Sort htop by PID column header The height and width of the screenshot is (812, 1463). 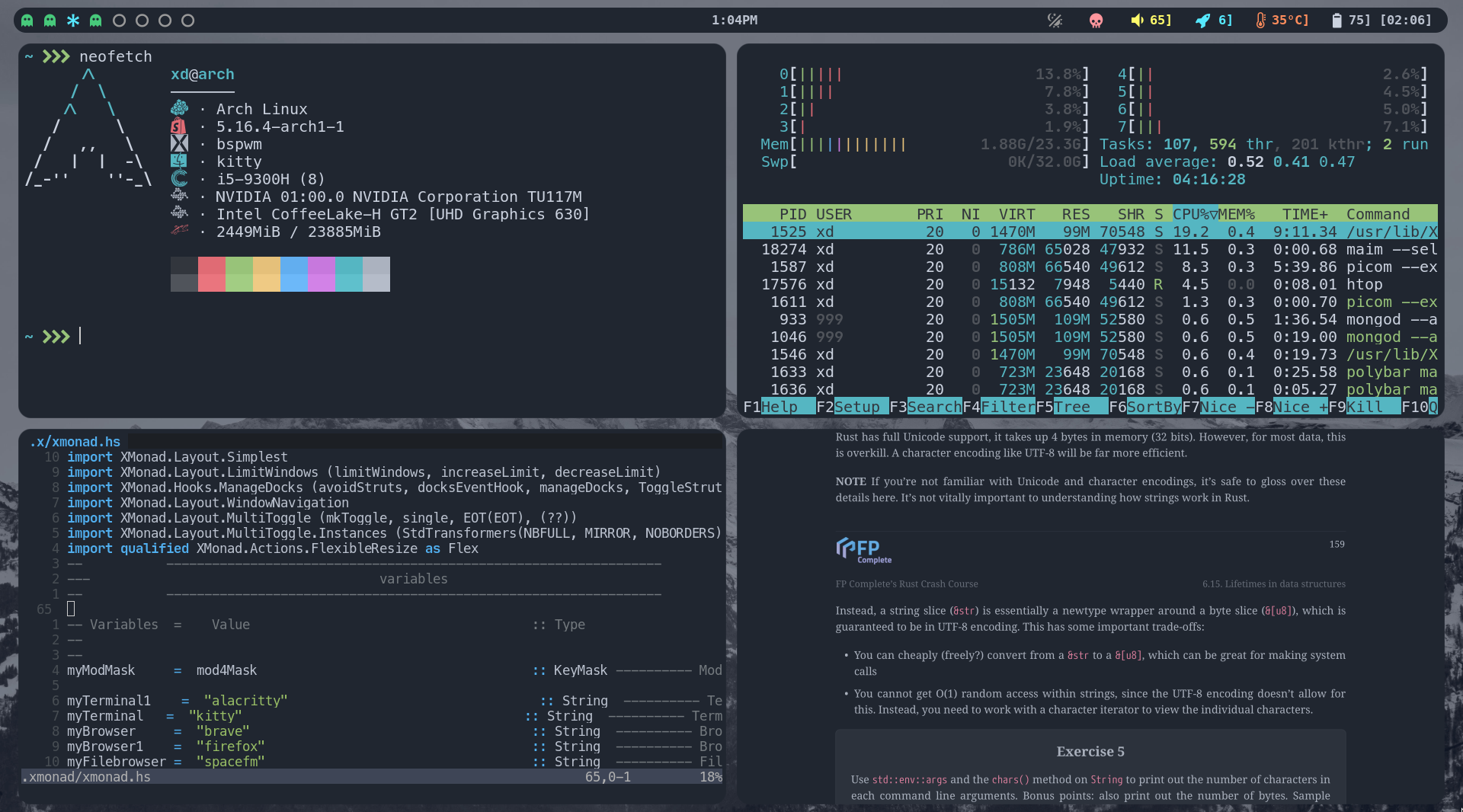pos(792,214)
